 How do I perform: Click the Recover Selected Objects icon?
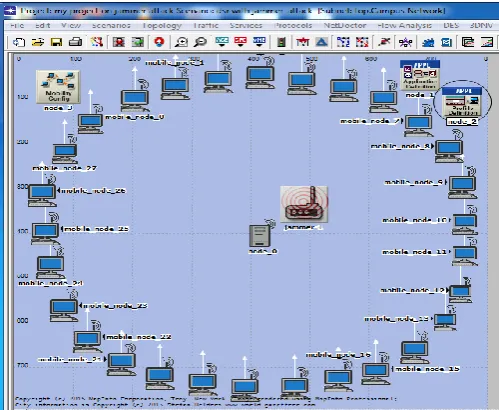(x=138, y=42)
